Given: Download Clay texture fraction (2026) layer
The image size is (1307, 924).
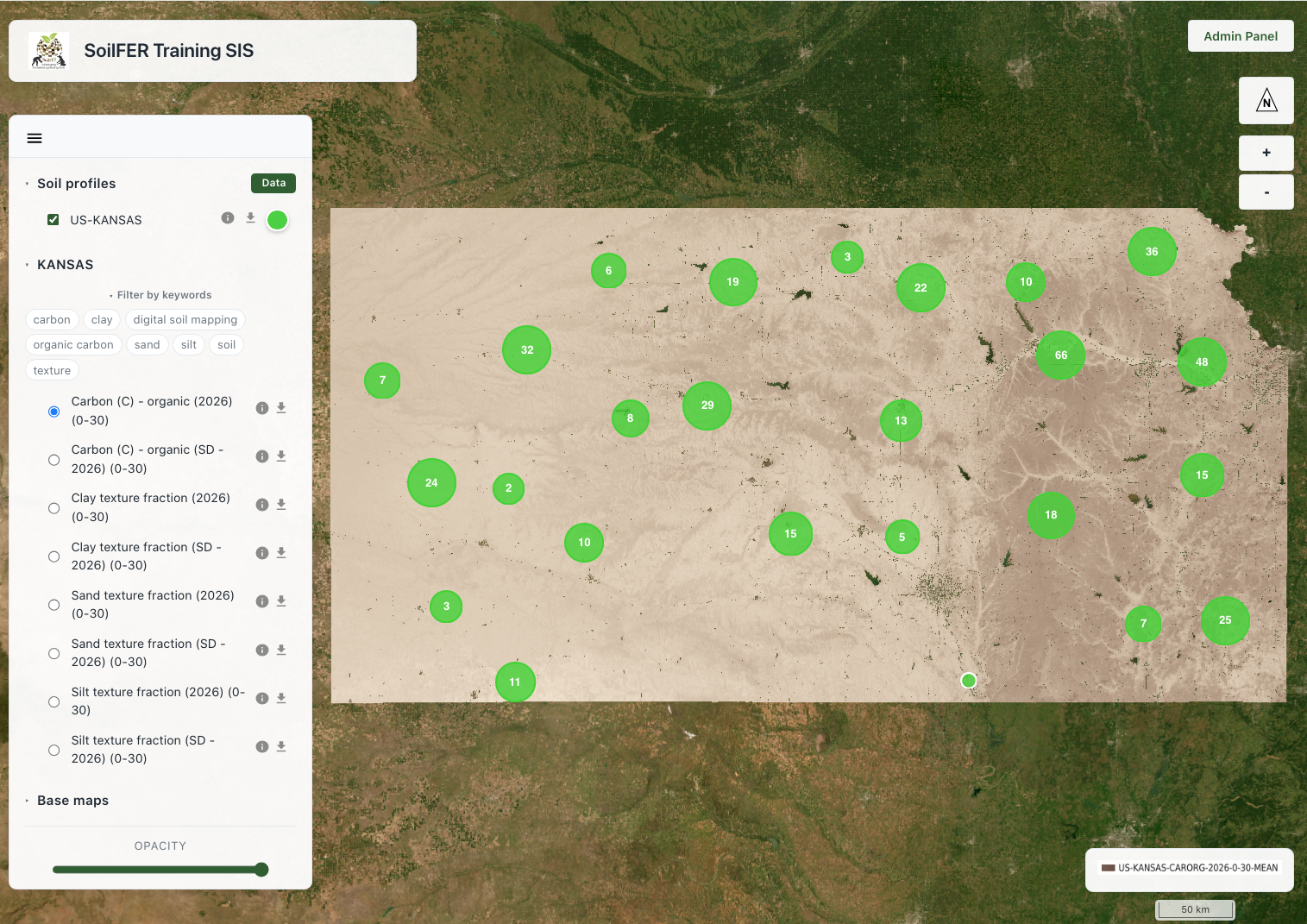Looking at the screenshot, I should [281, 505].
